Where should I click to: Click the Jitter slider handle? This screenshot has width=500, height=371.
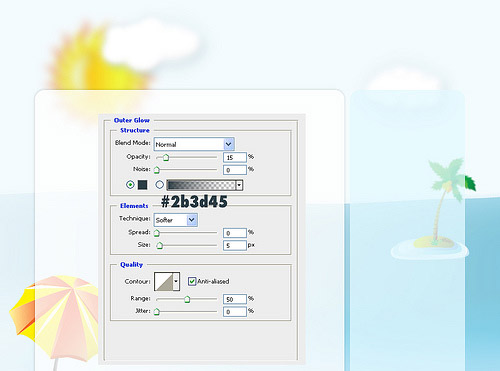click(x=157, y=312)
